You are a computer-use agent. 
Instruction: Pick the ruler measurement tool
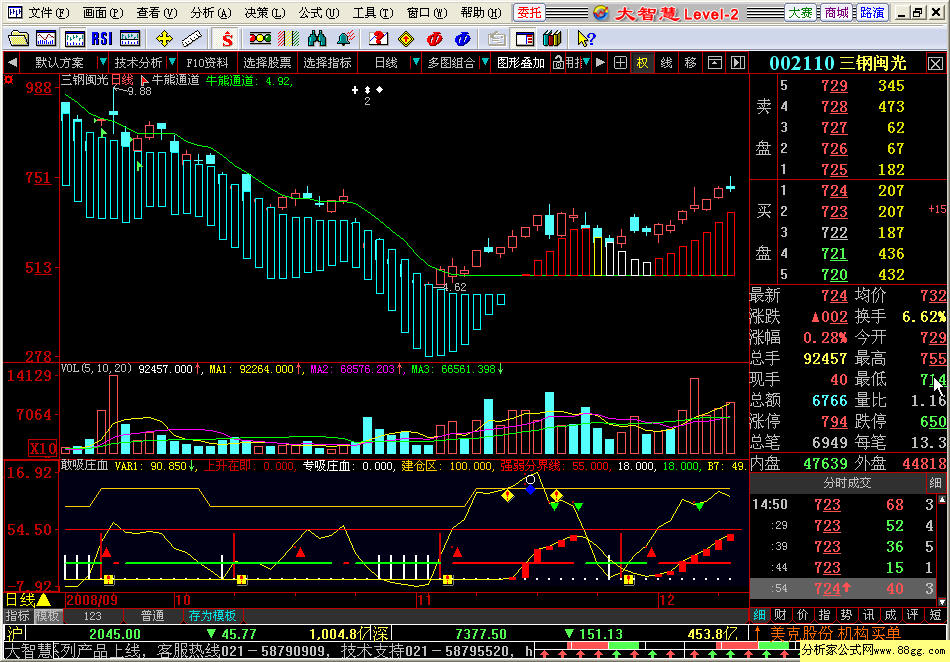191,39
